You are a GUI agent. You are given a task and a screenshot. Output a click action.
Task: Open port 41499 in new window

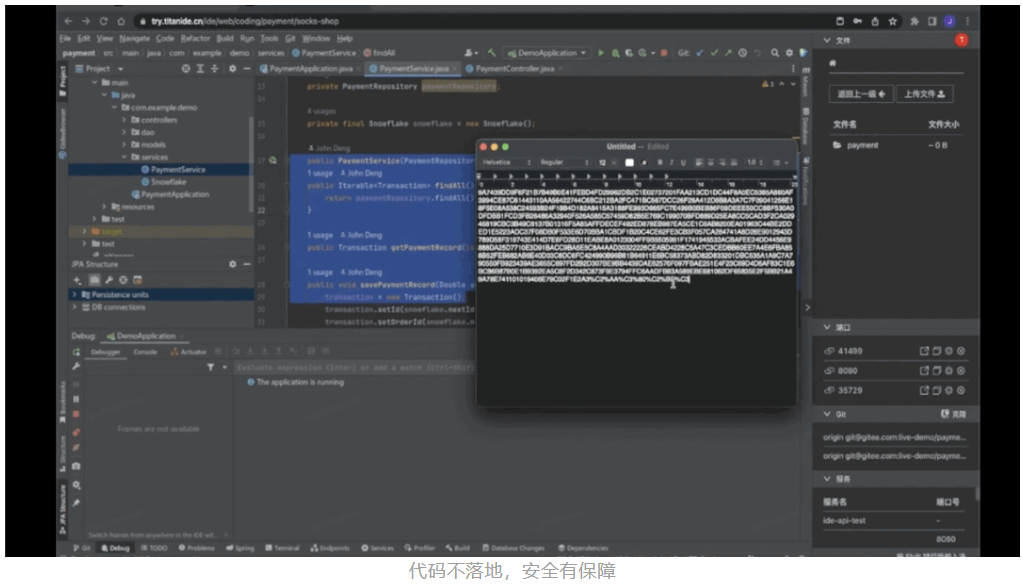[924, 351]
